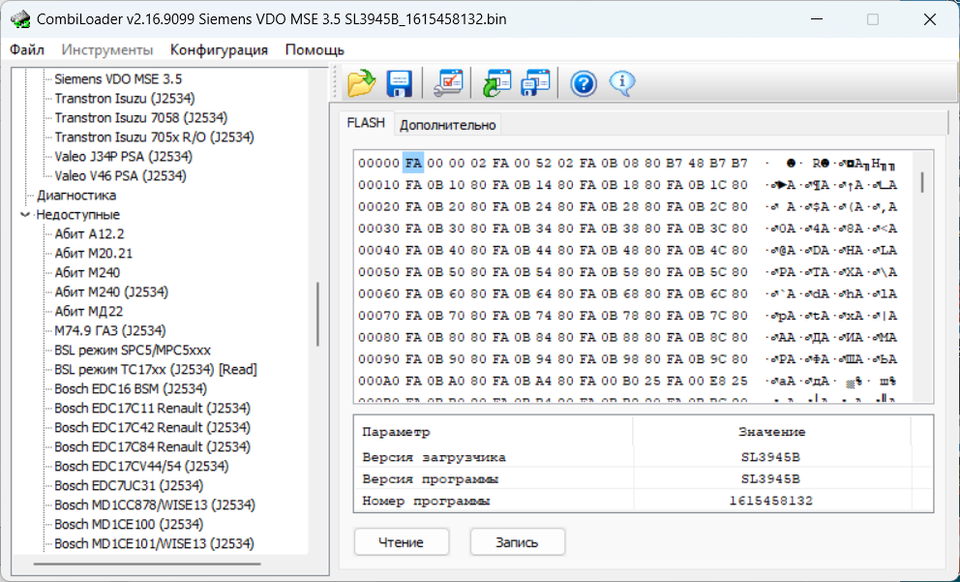This screenshot has width=960, height=582.
Task: Select Абит M20.21 entry
Action: click(94, 253)
